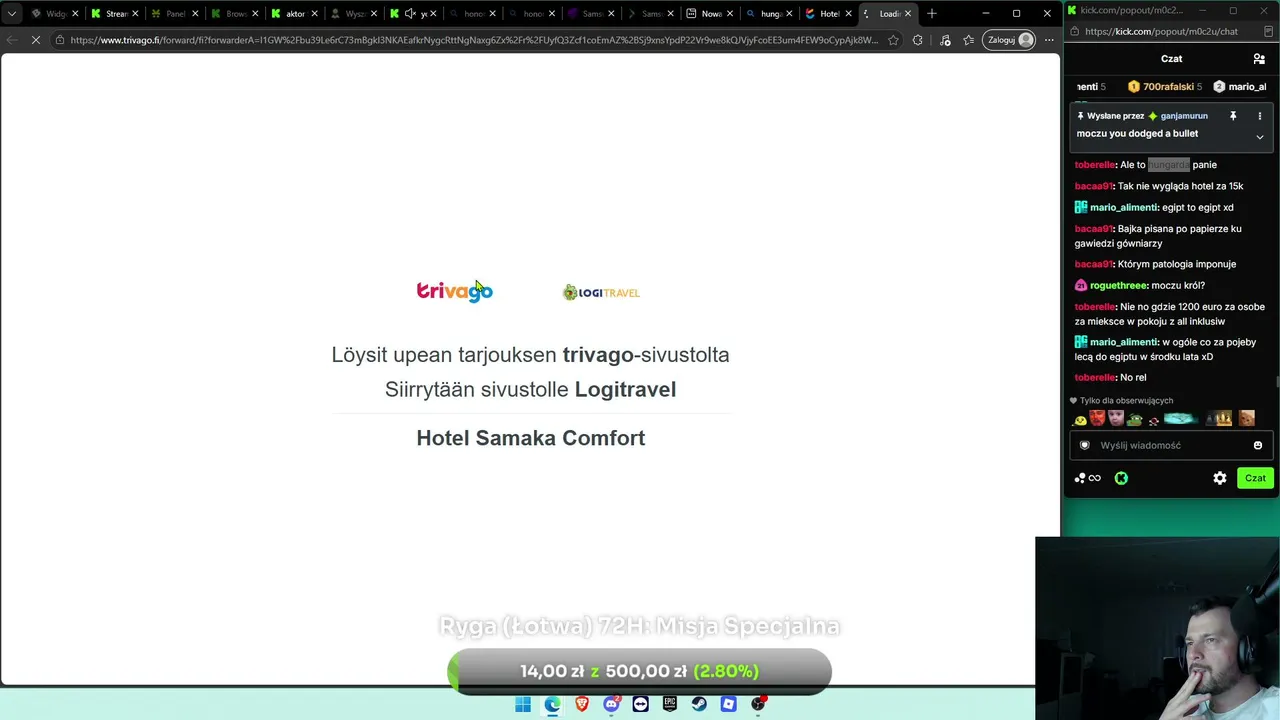Switch to the Widget tab
The width and height of the screenshot is (1280, 720).
click(x=55, y=13)
